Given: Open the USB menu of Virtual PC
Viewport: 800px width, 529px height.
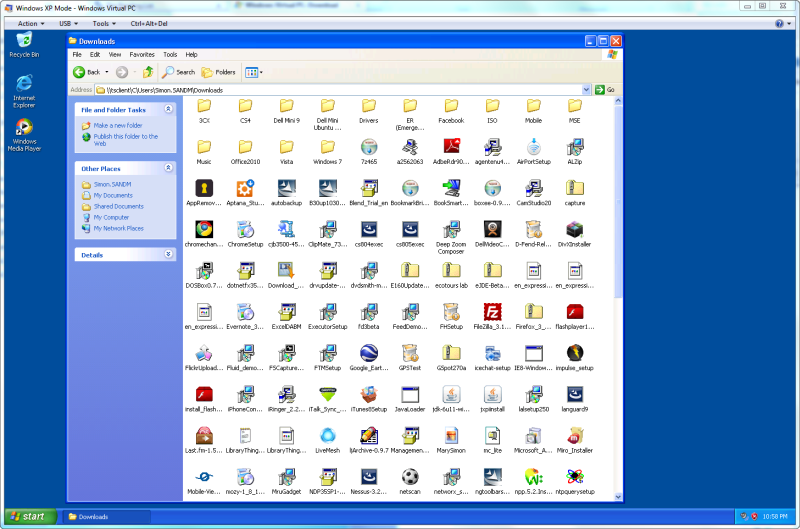Looking at the screenshot, I should [68, 23].
